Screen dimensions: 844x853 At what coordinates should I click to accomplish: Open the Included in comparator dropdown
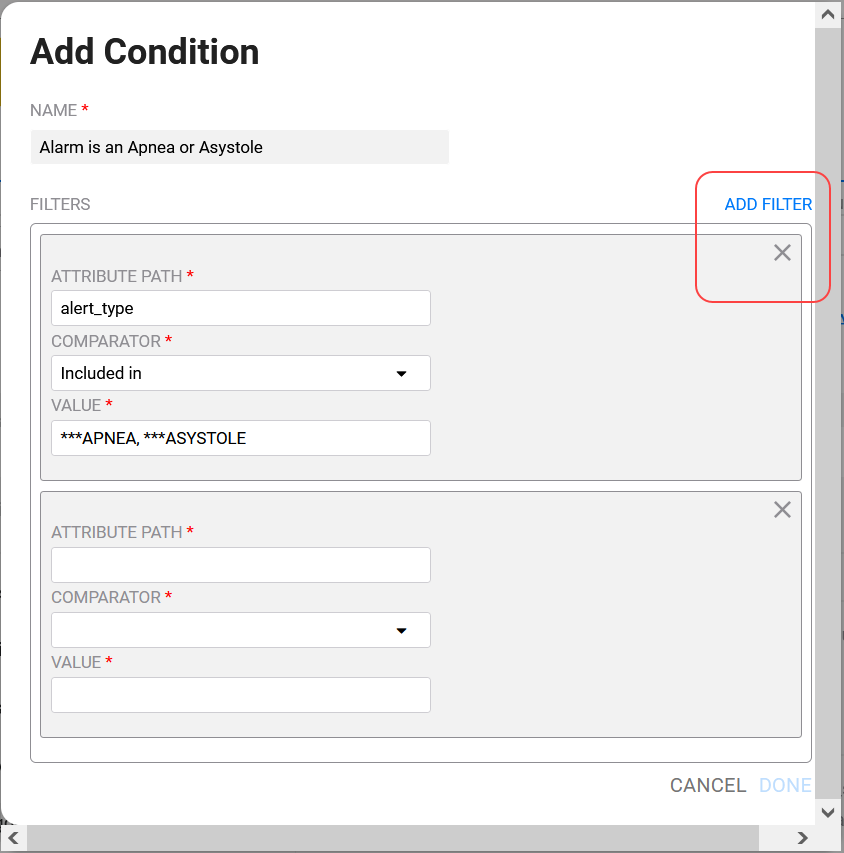[240, 373]
